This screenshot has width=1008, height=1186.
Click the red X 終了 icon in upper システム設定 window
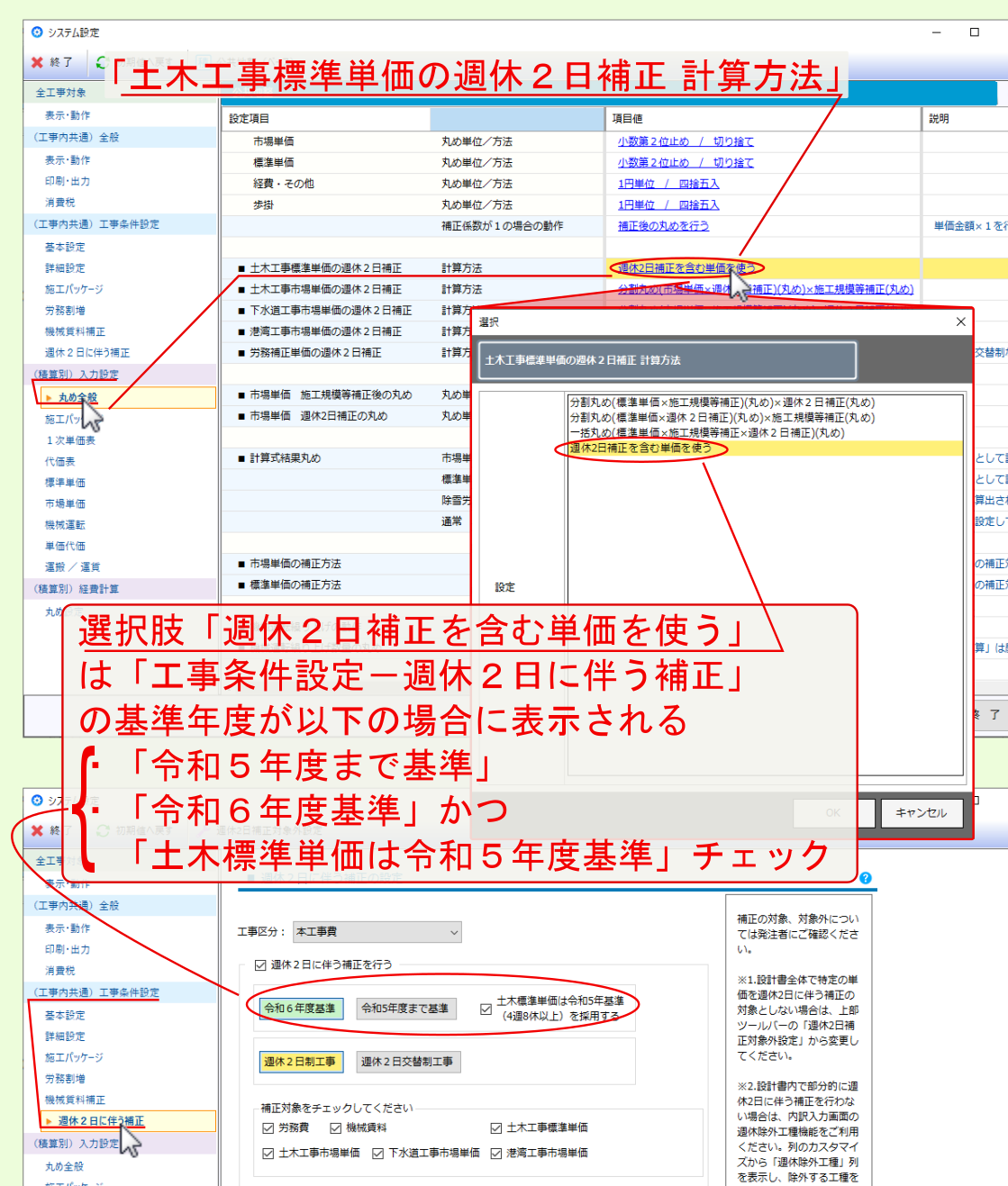point(37,62)
